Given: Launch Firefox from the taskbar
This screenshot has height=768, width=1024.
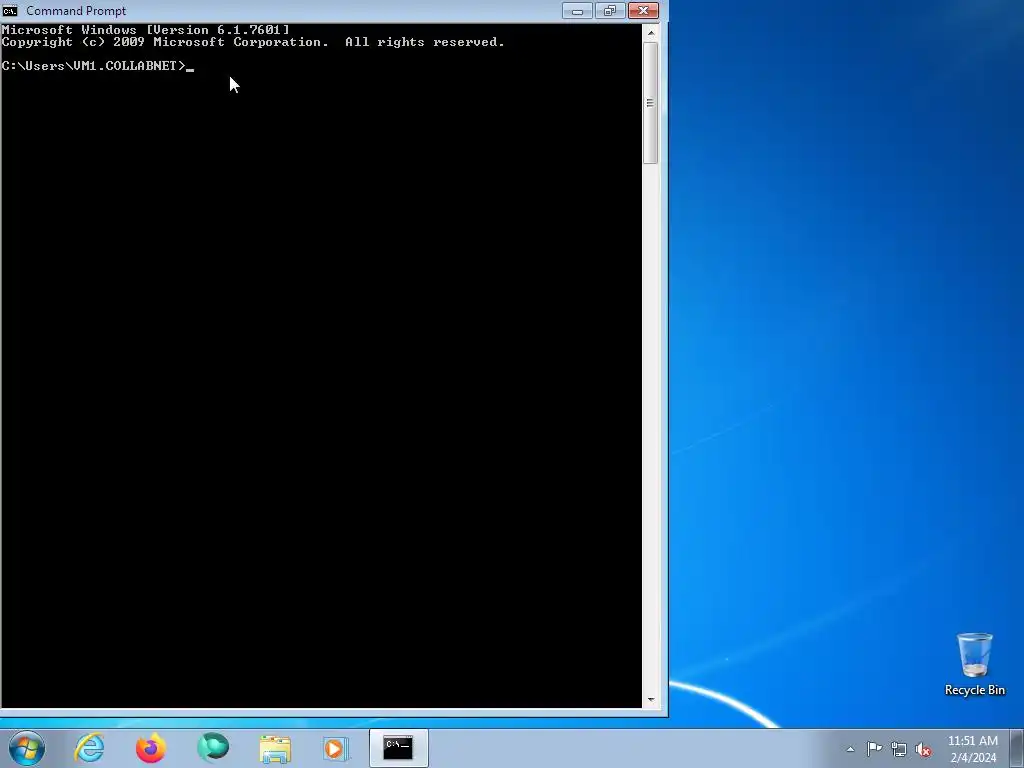Looking at the screenshot, I should tap(151, 748).
